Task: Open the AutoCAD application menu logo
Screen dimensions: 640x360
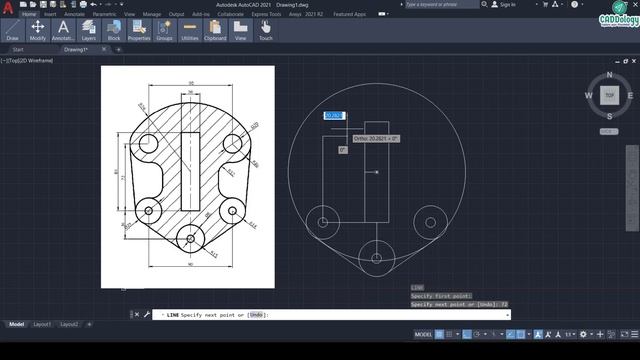Action: tap(8, 7)
